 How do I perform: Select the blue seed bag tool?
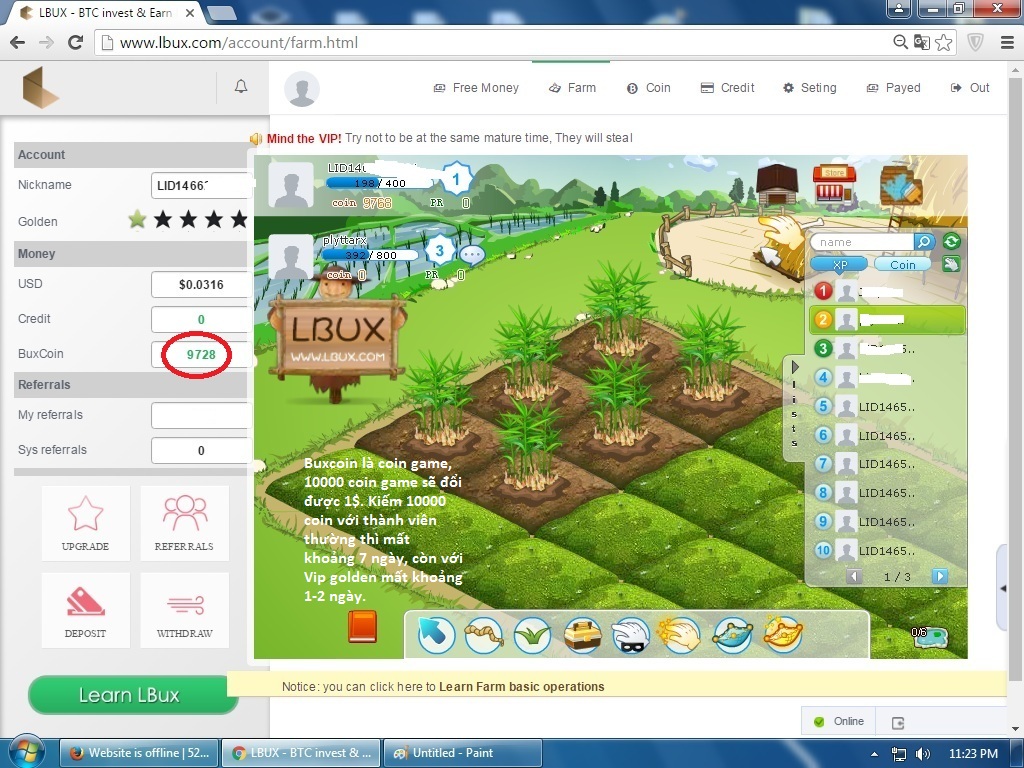click(732, 634)
